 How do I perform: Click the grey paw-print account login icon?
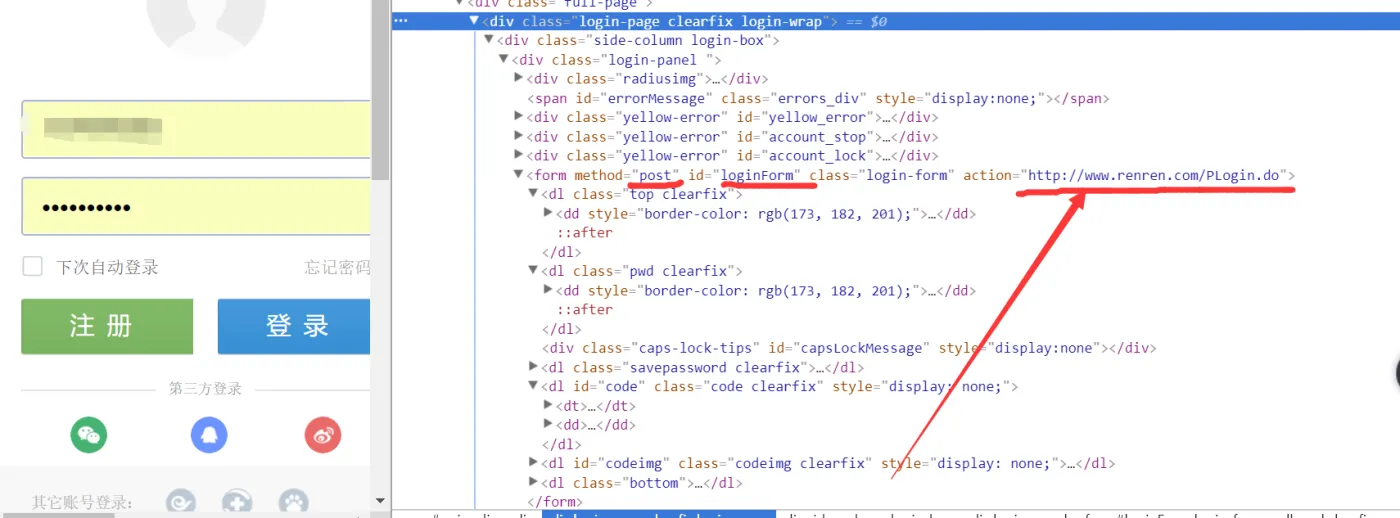[293, 501]
